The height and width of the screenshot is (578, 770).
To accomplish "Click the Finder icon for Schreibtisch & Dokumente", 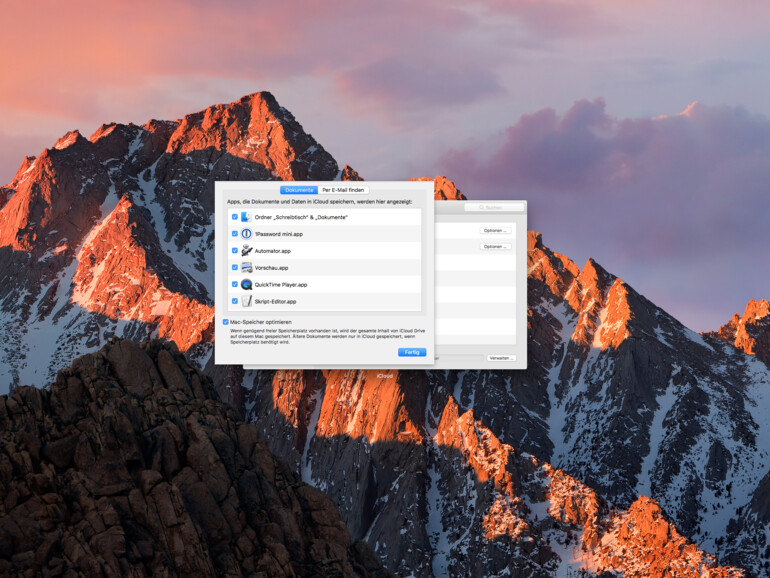I will pyautogui.click(x=246, y=217).
